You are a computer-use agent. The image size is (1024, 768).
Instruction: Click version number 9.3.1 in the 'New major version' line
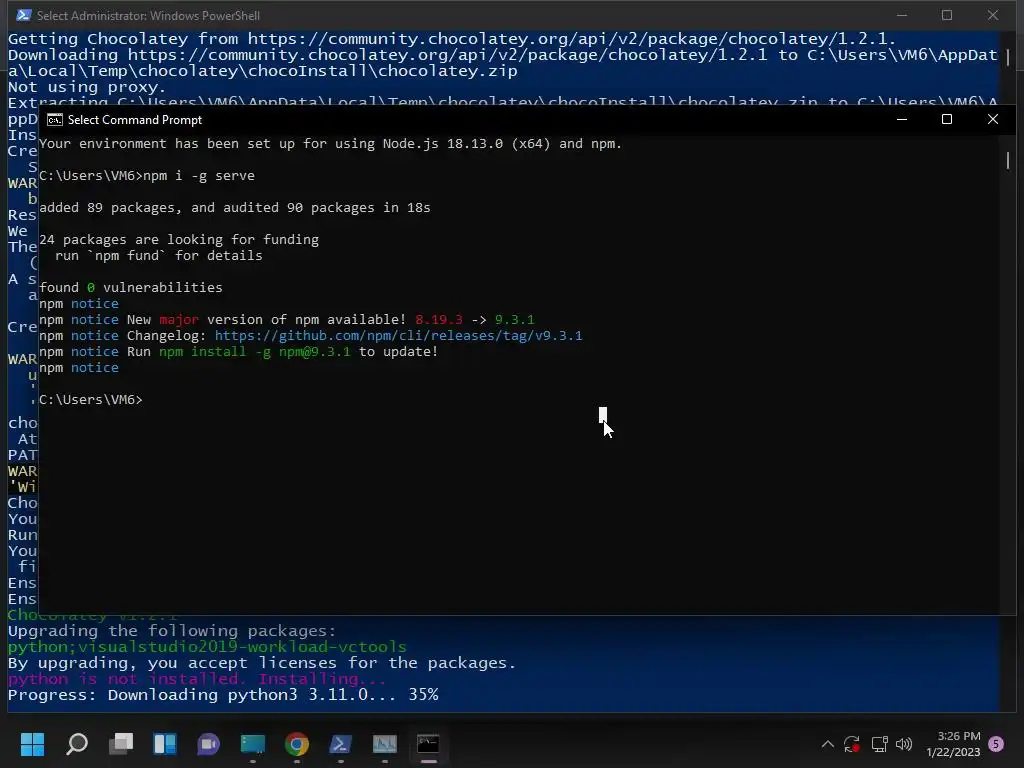(x=515, y=319)
